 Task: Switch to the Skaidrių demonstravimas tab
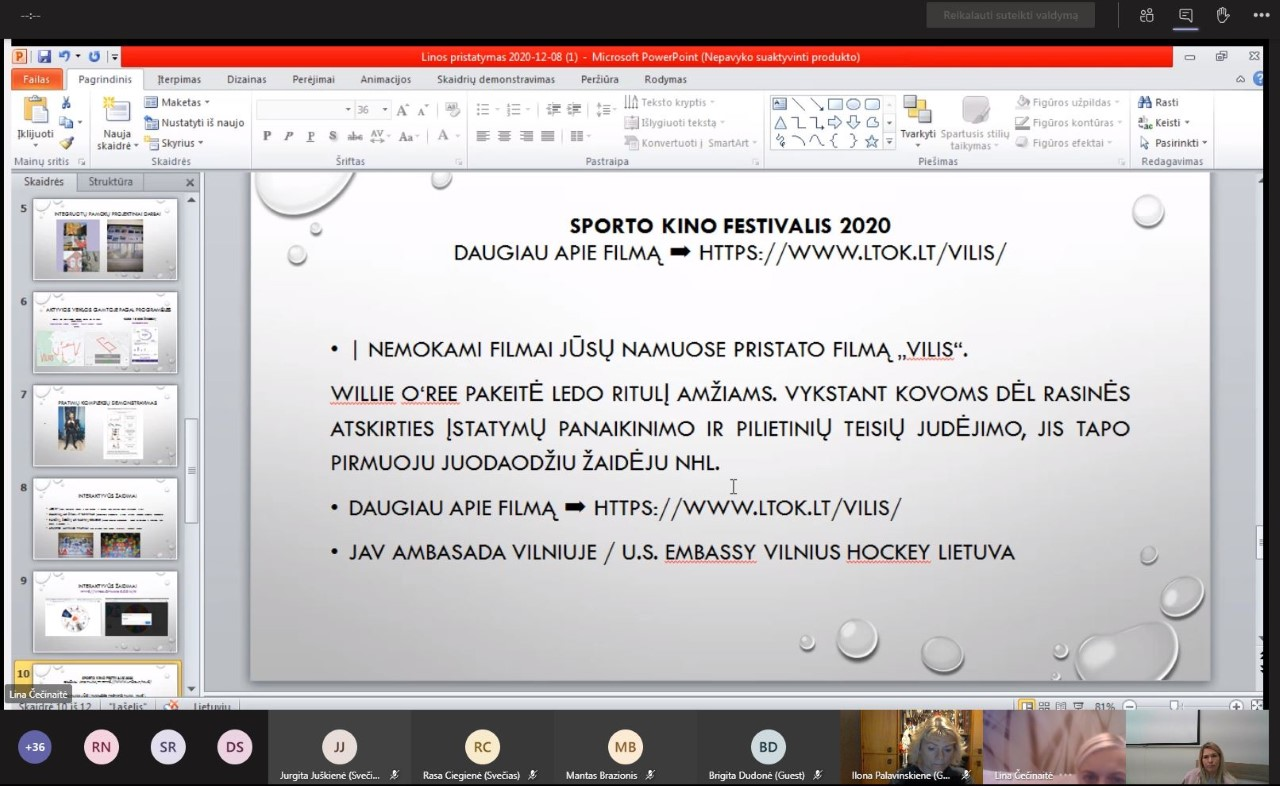(x=496, y=79)
